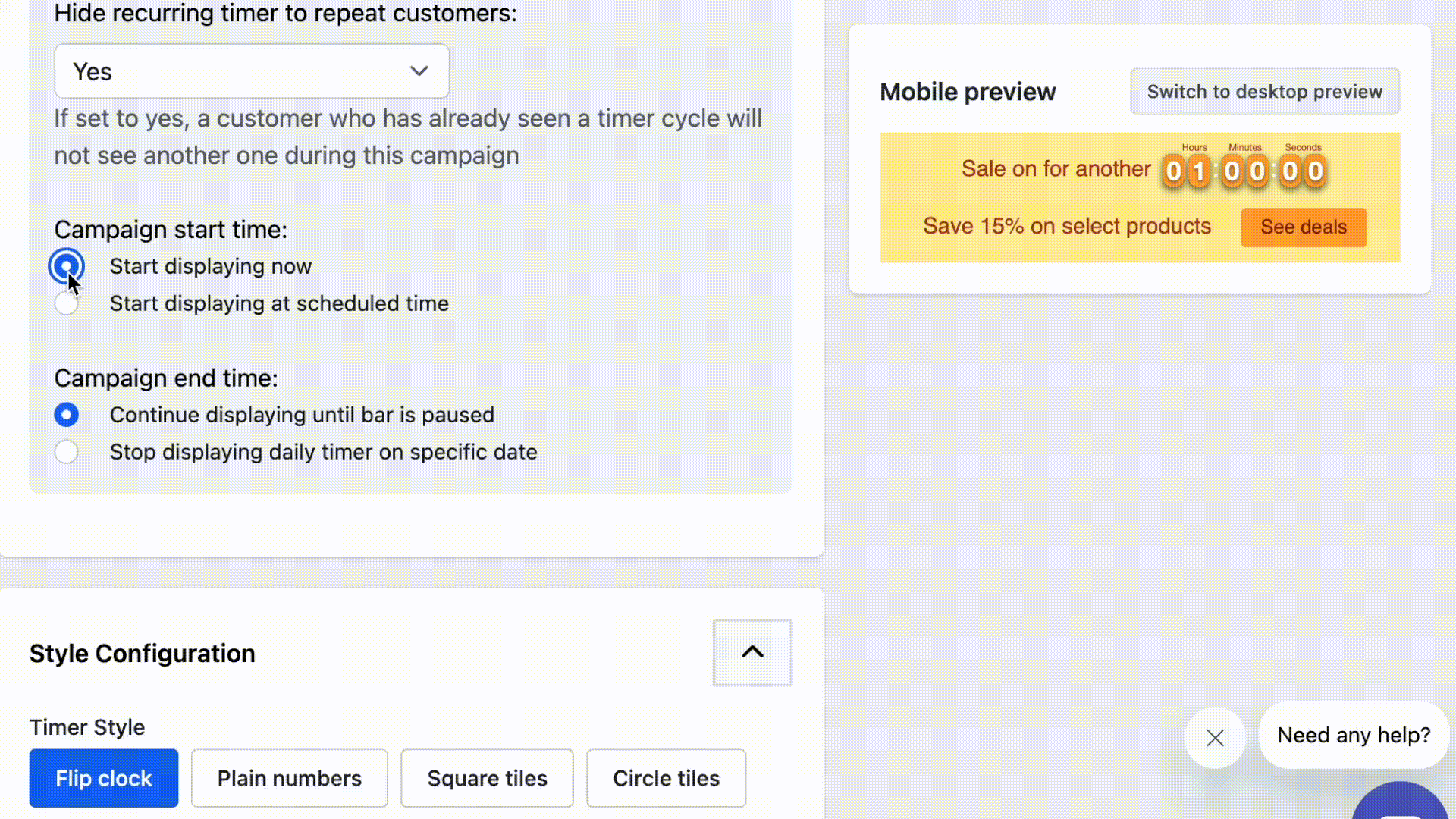Collapse Style Configuration with chevron up icon
Image resolution: width=1456 pixels, height=819 pixels.
point(752,653)
